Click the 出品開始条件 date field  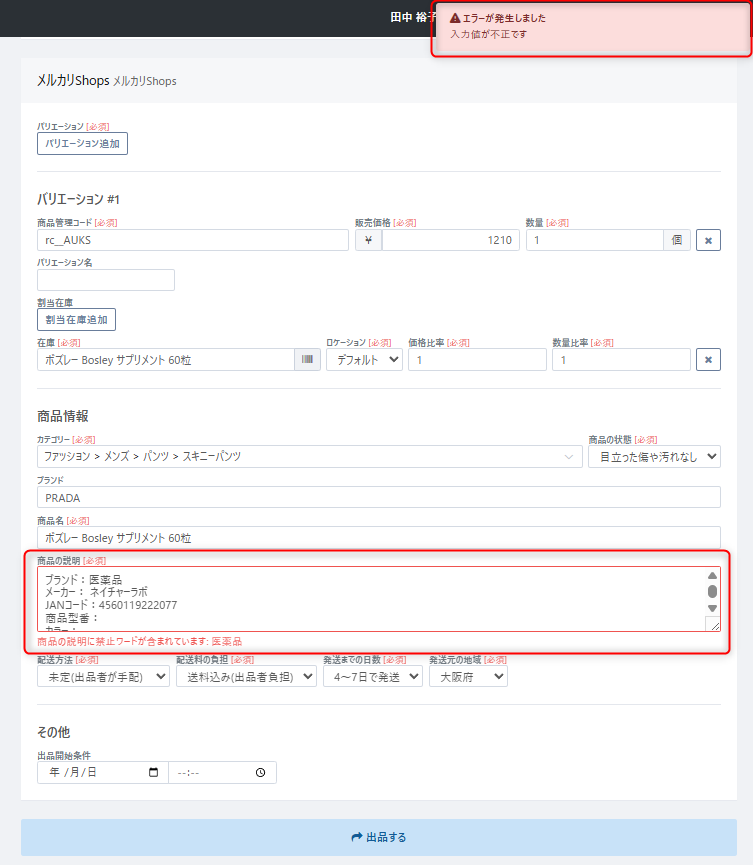103,772
